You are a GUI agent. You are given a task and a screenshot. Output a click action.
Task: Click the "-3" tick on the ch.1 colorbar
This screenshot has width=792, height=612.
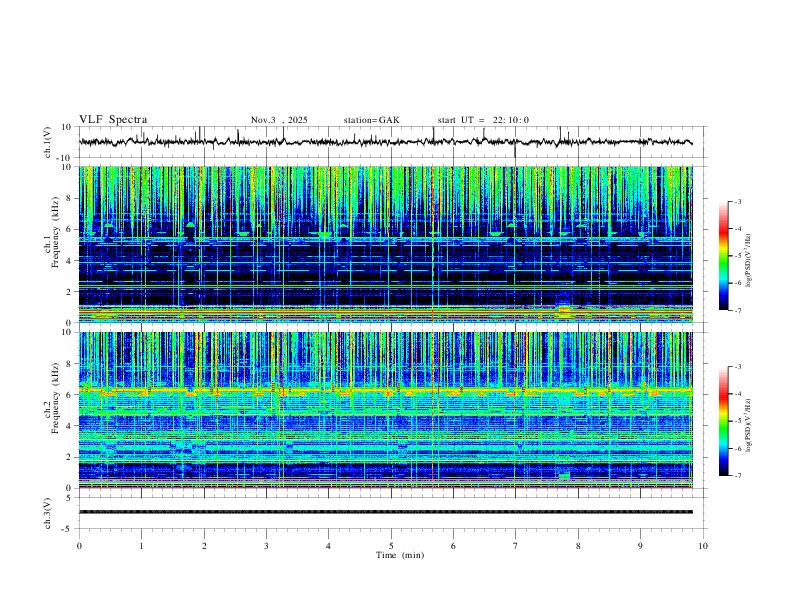pos(738,201)
